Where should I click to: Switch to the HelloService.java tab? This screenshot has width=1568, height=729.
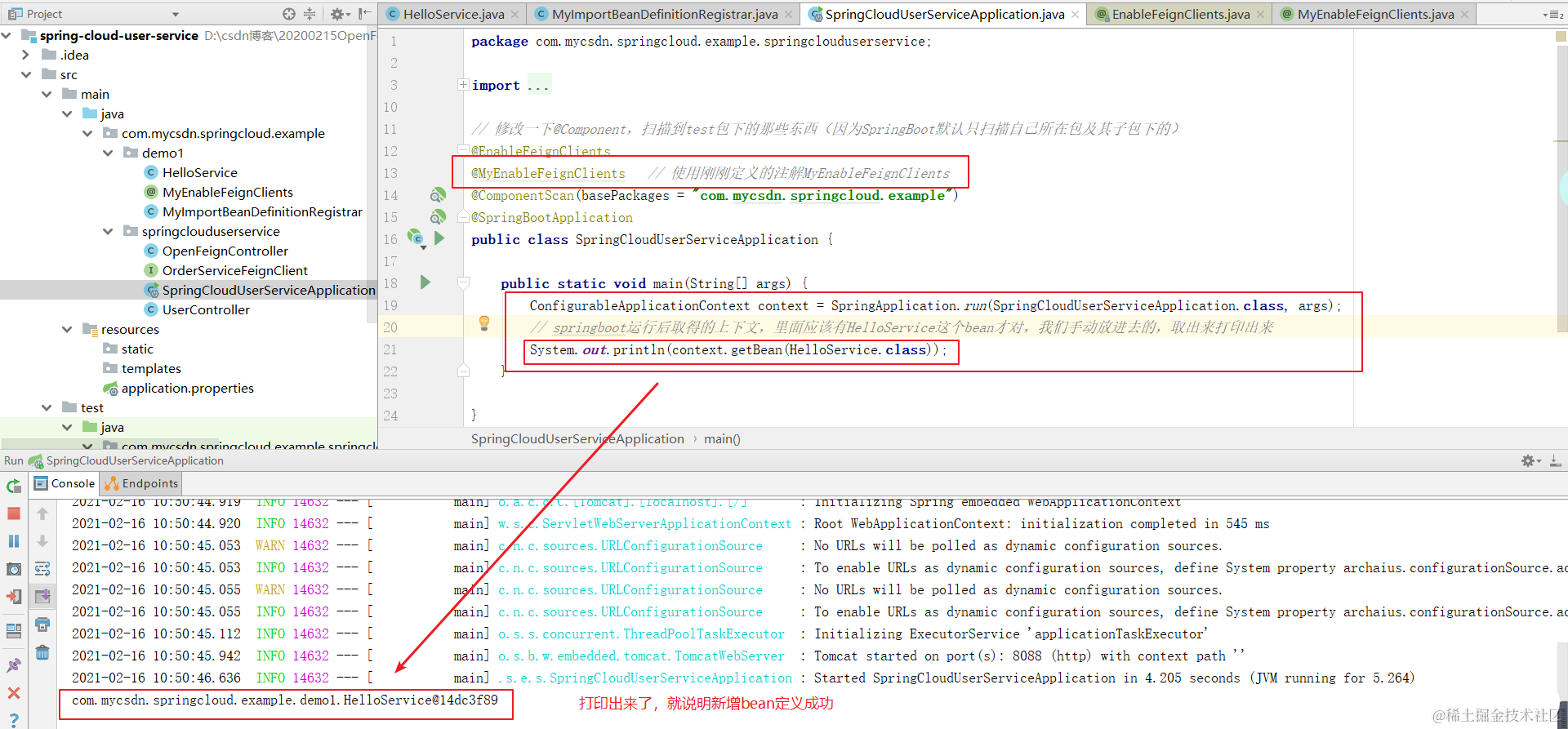[453, 14]
